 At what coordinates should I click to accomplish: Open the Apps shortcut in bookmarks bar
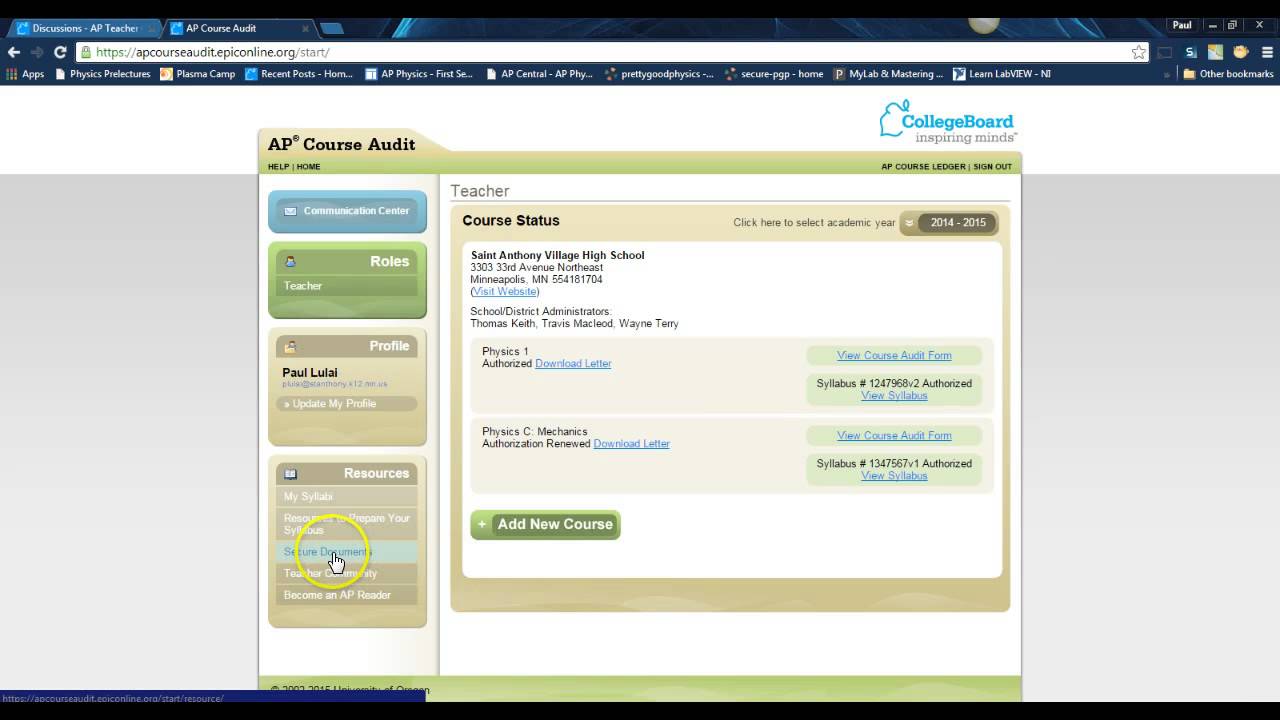[25, 74]
